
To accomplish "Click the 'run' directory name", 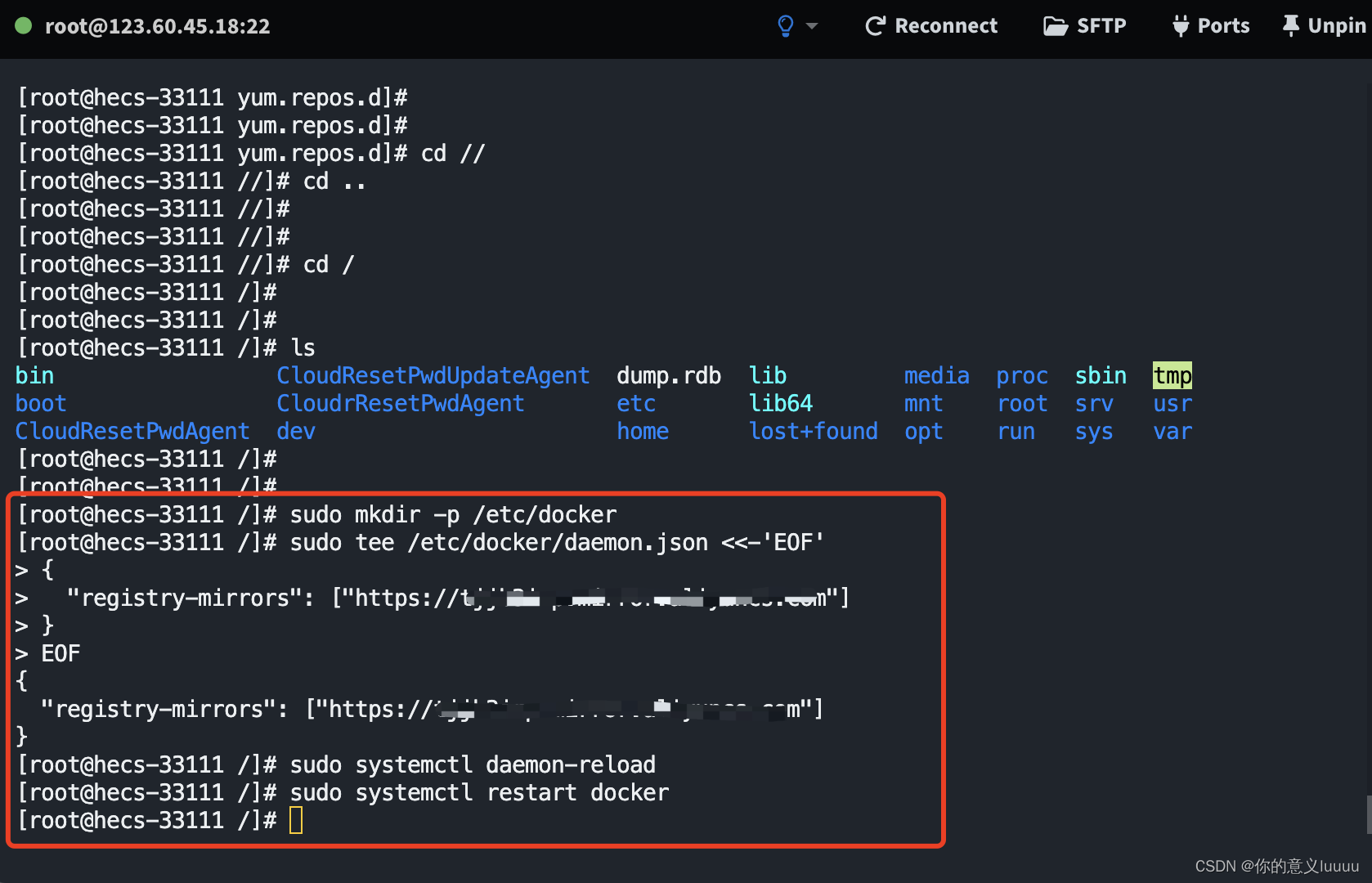I will coord(1016,431).
